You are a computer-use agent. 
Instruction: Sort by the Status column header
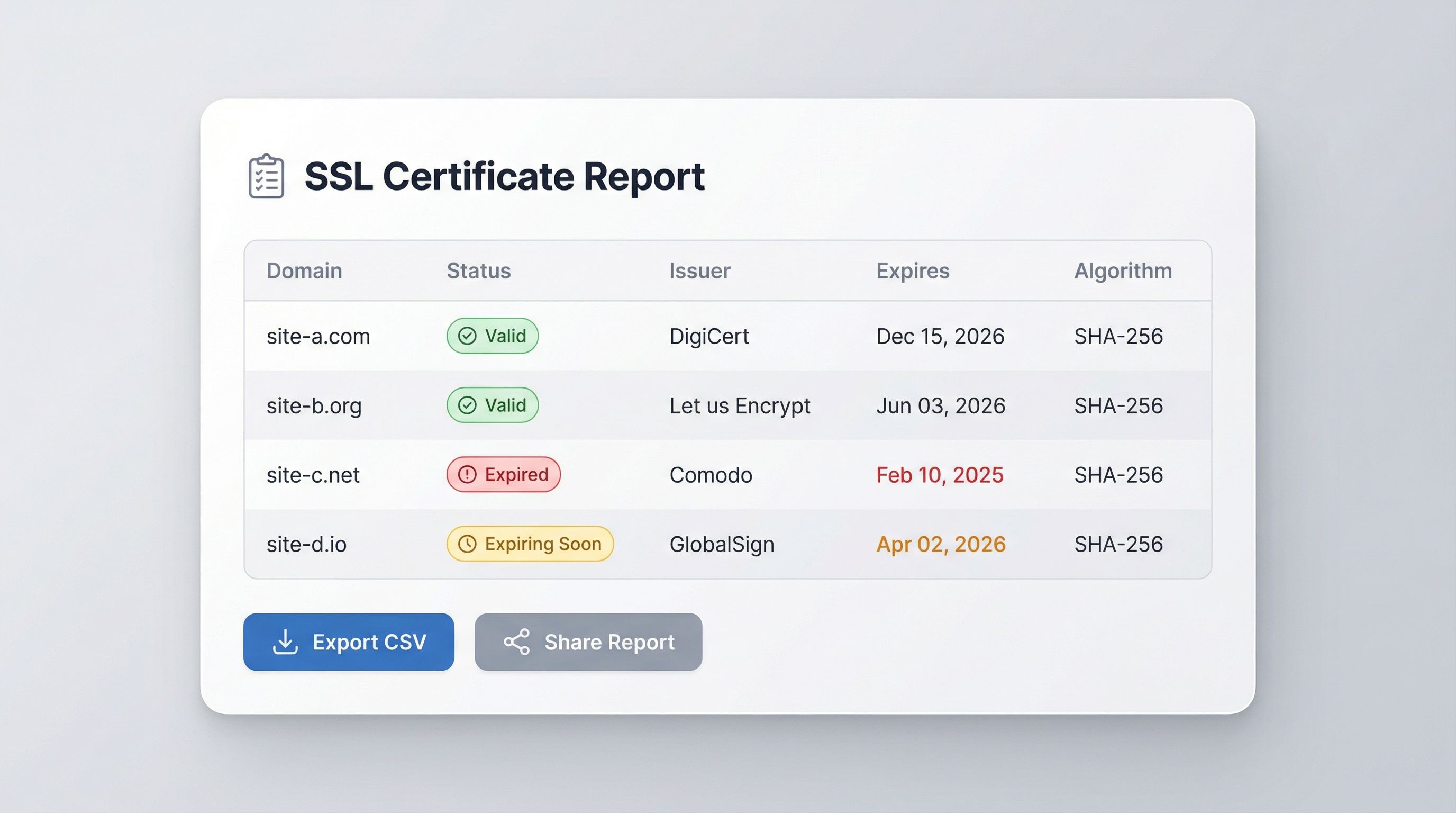(478, 271)
